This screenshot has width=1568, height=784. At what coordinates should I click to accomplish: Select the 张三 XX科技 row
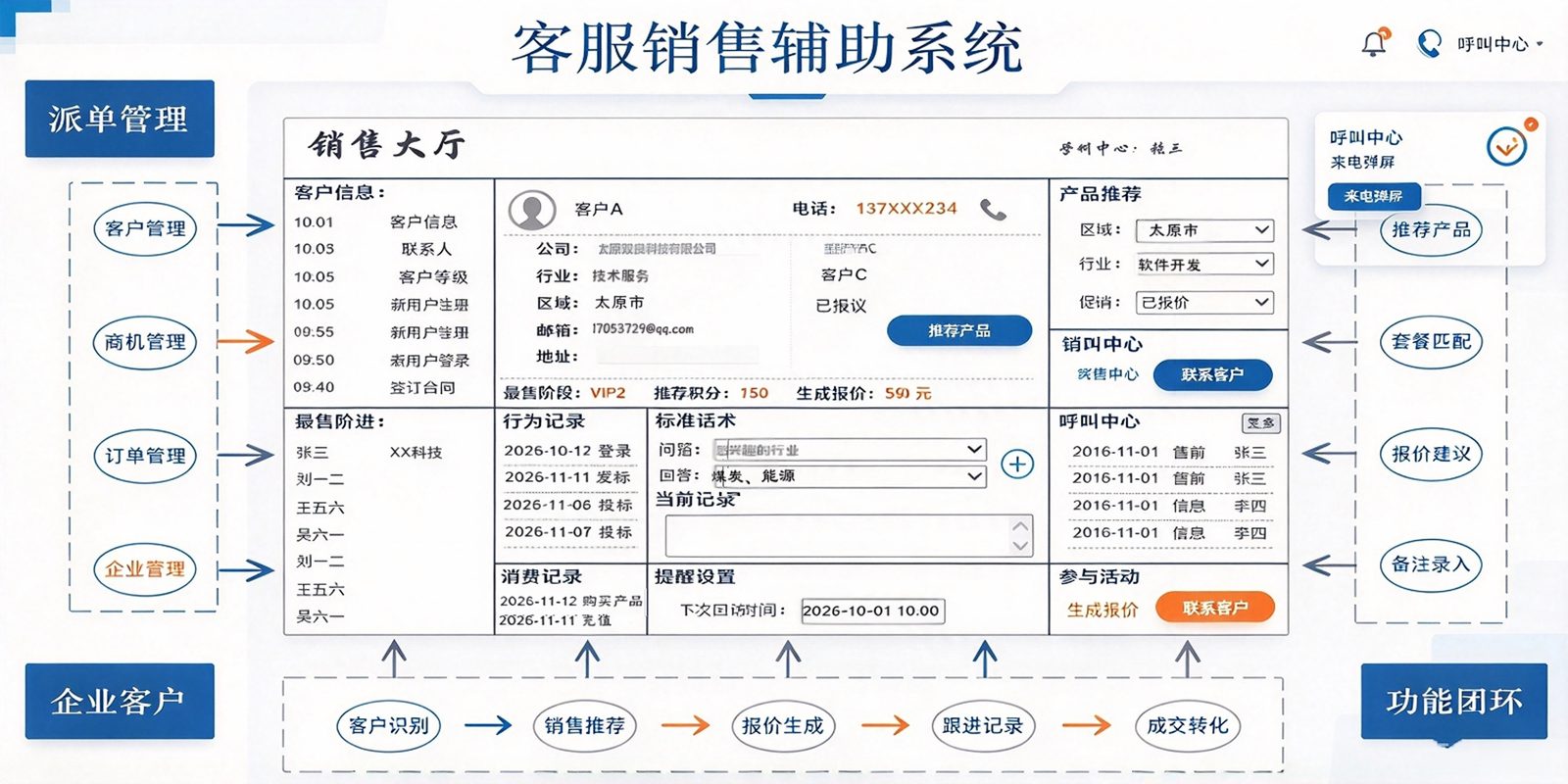(369, 453)
